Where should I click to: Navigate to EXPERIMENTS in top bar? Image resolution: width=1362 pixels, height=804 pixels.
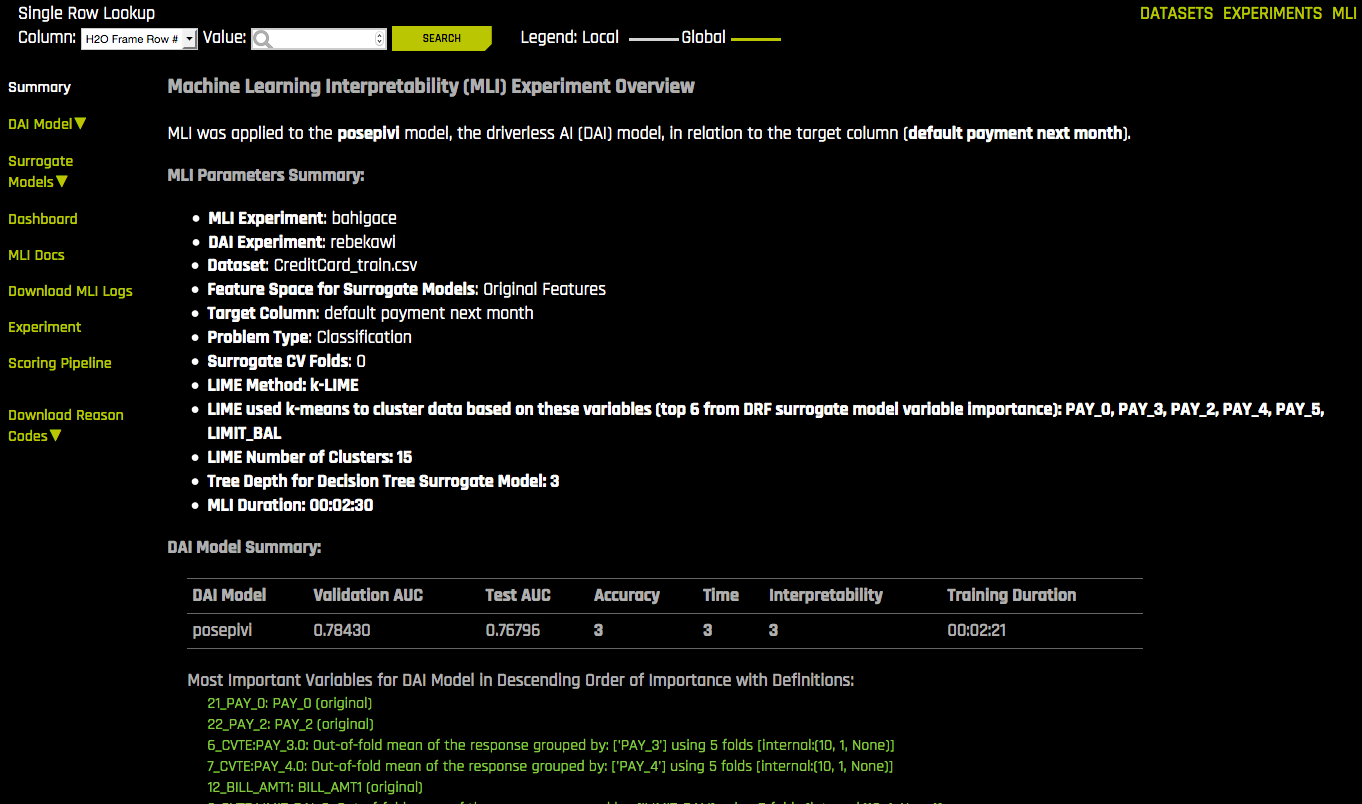click(x=1272, y=14)
